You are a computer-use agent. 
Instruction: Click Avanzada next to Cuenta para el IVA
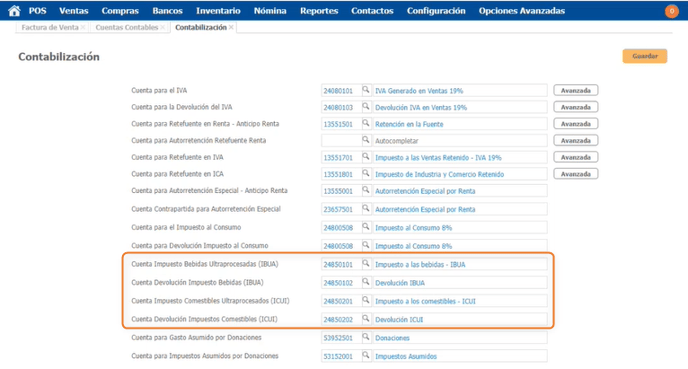coord(576,90)
